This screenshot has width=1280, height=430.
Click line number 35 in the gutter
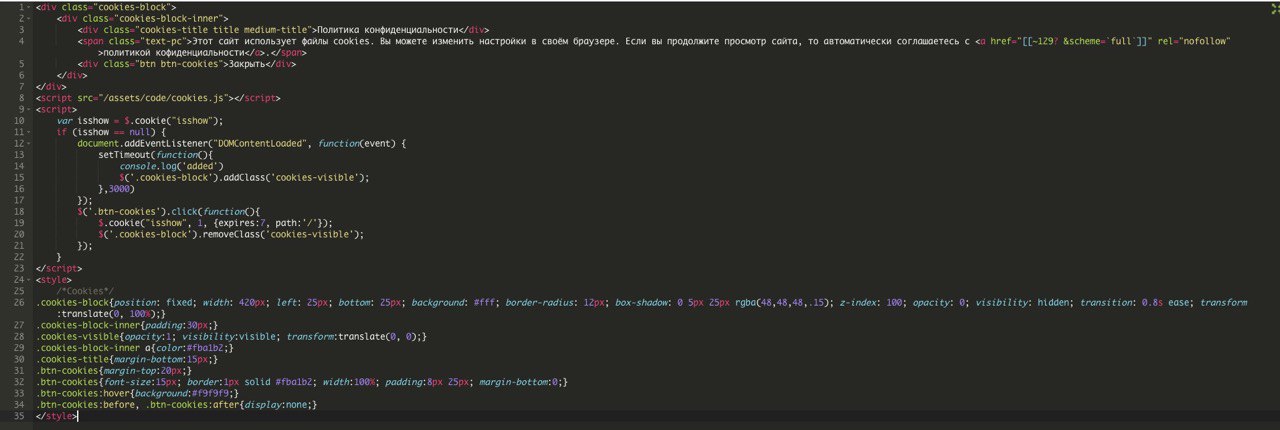coord(18,416)
